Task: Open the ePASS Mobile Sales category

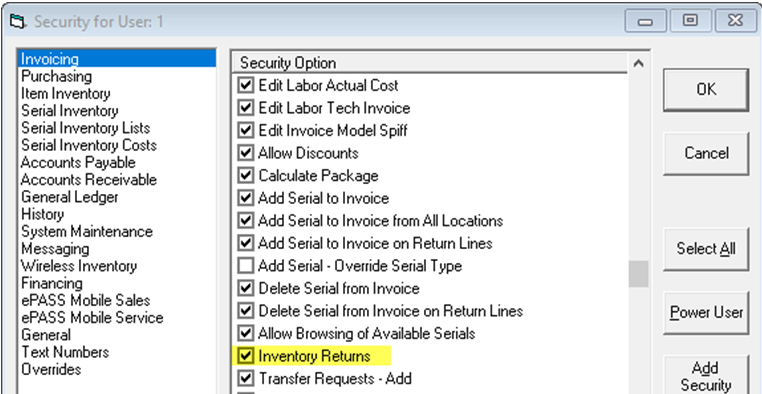Action: pos(117,300)
